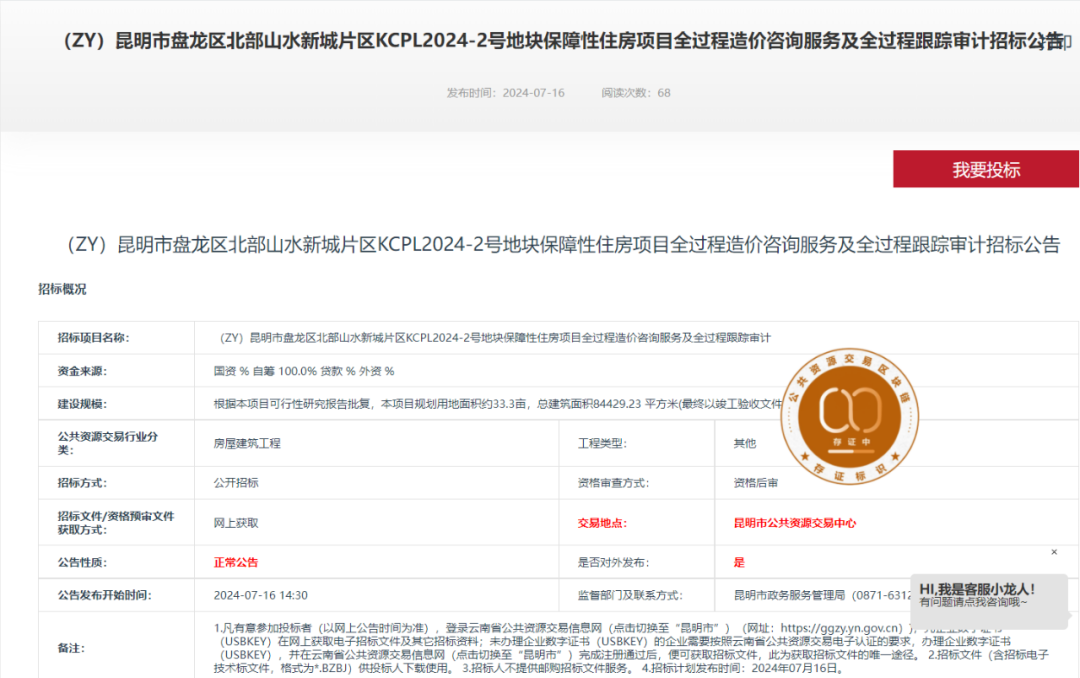Close the 客服小龙人 chat popup
The height and width of the screenshot is (678, 1080).
(1053, 552)
